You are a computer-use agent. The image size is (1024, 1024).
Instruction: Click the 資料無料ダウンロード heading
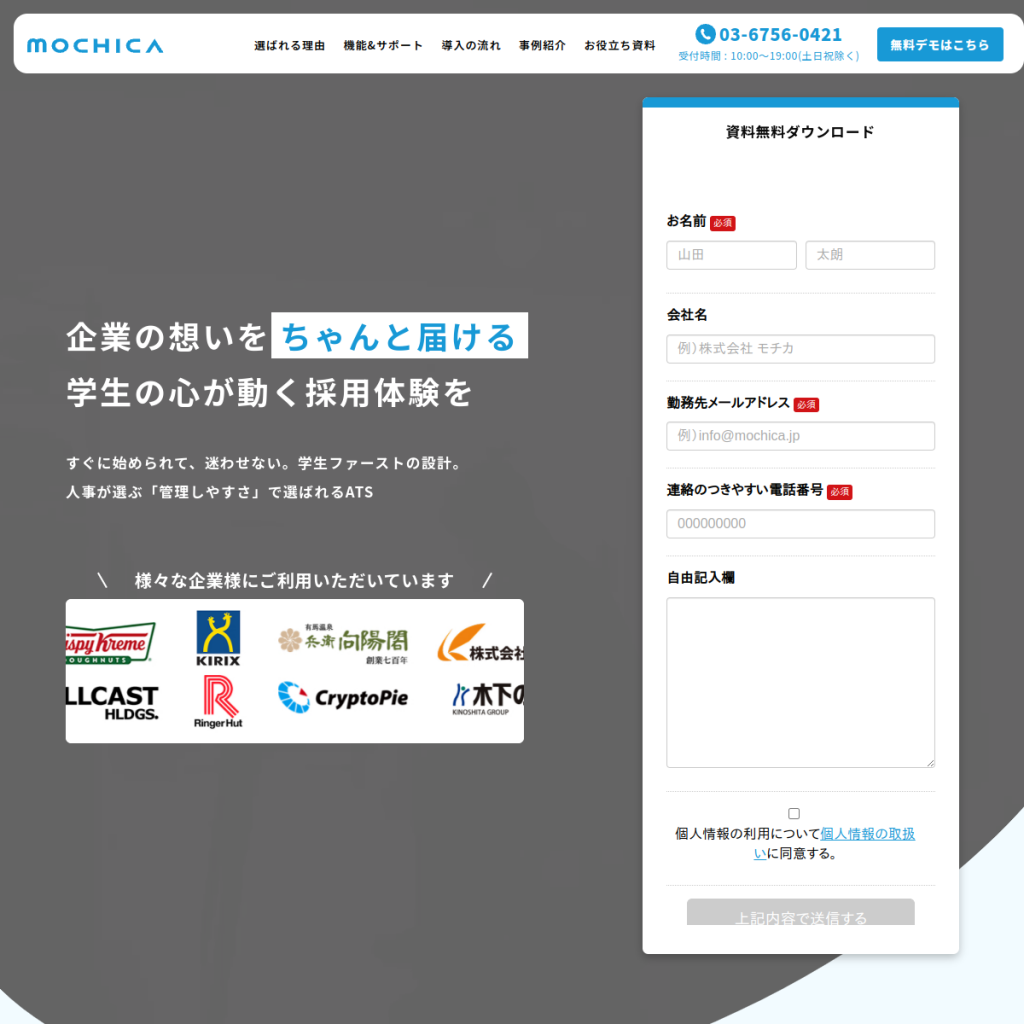pos(800,132)
